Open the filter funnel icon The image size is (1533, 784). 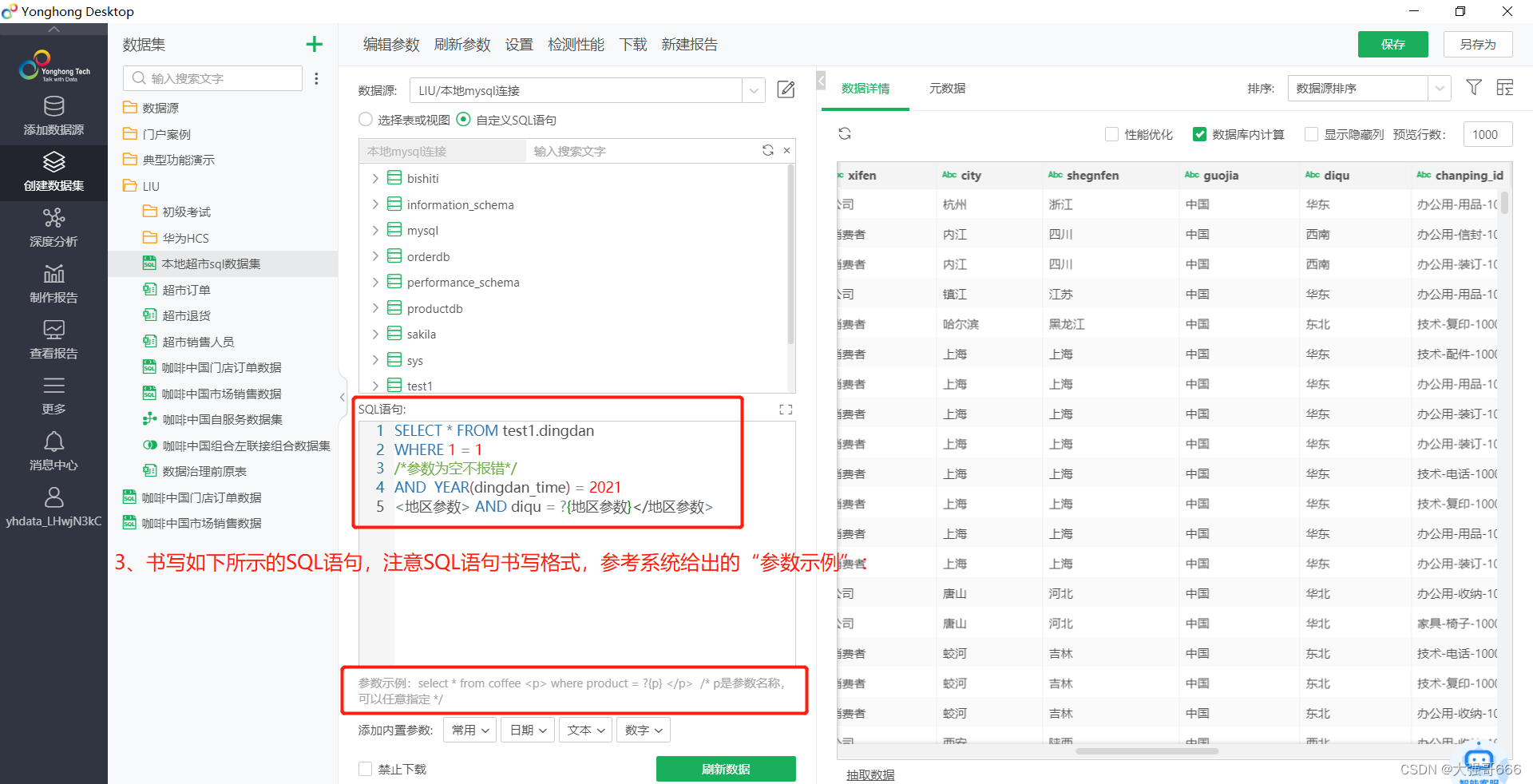point(1474,87)
